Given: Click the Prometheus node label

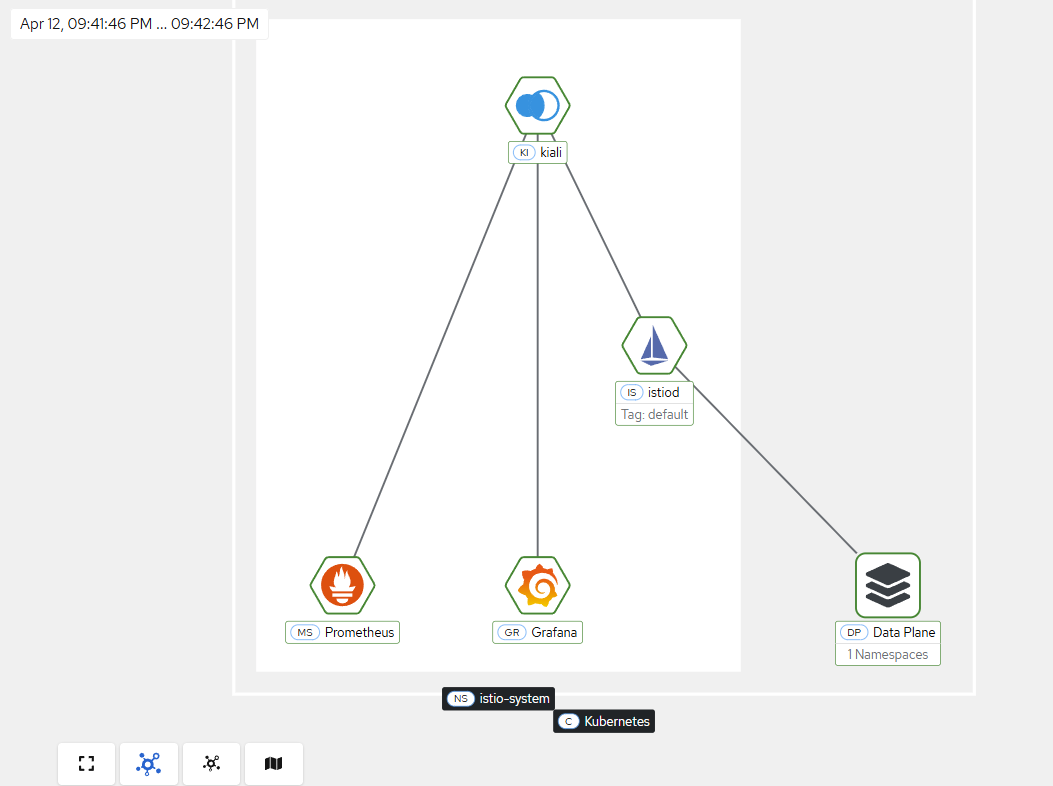Looking at the screenshot, I should [342, 632].
